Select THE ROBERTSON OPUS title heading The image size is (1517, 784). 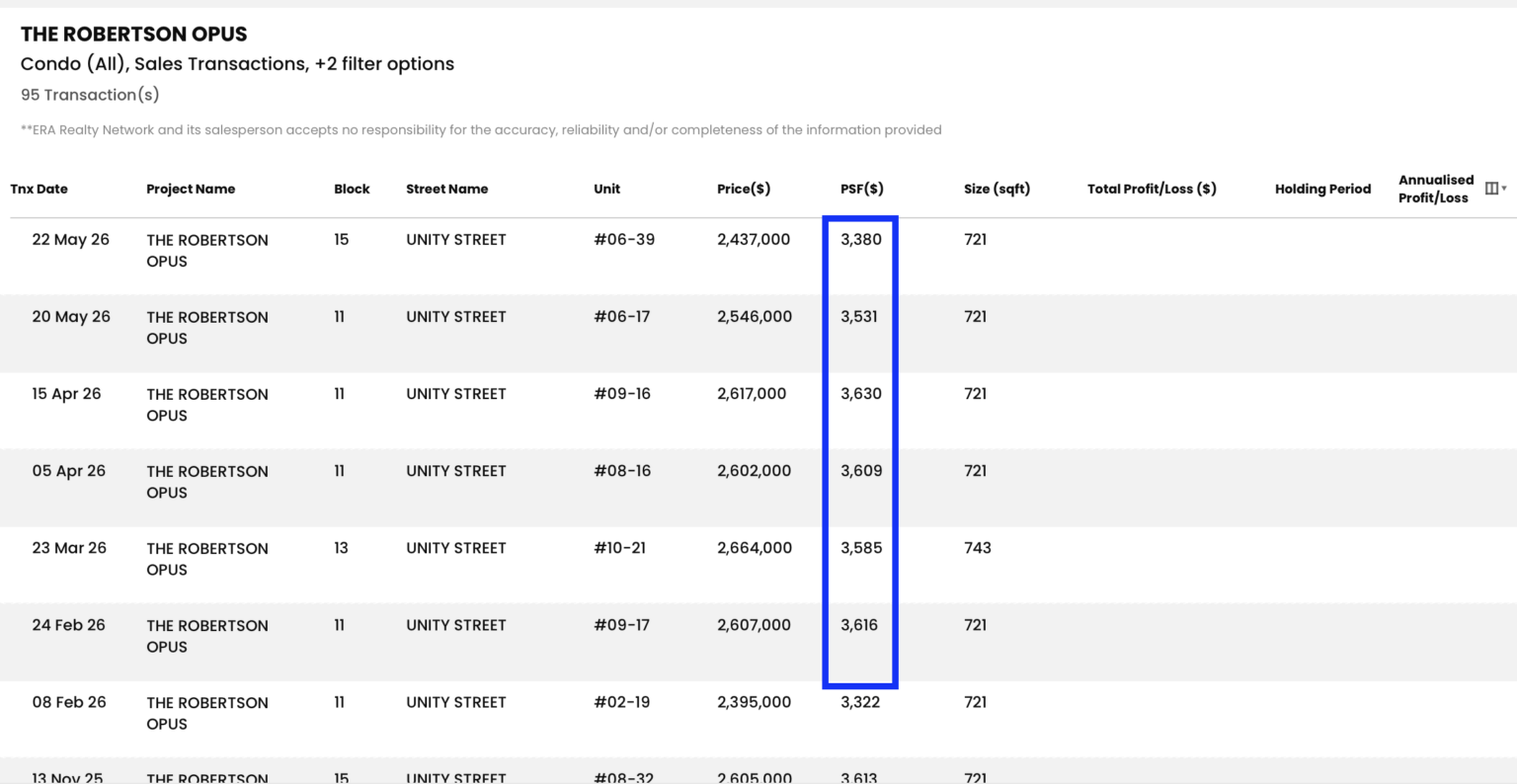point(134,34)
